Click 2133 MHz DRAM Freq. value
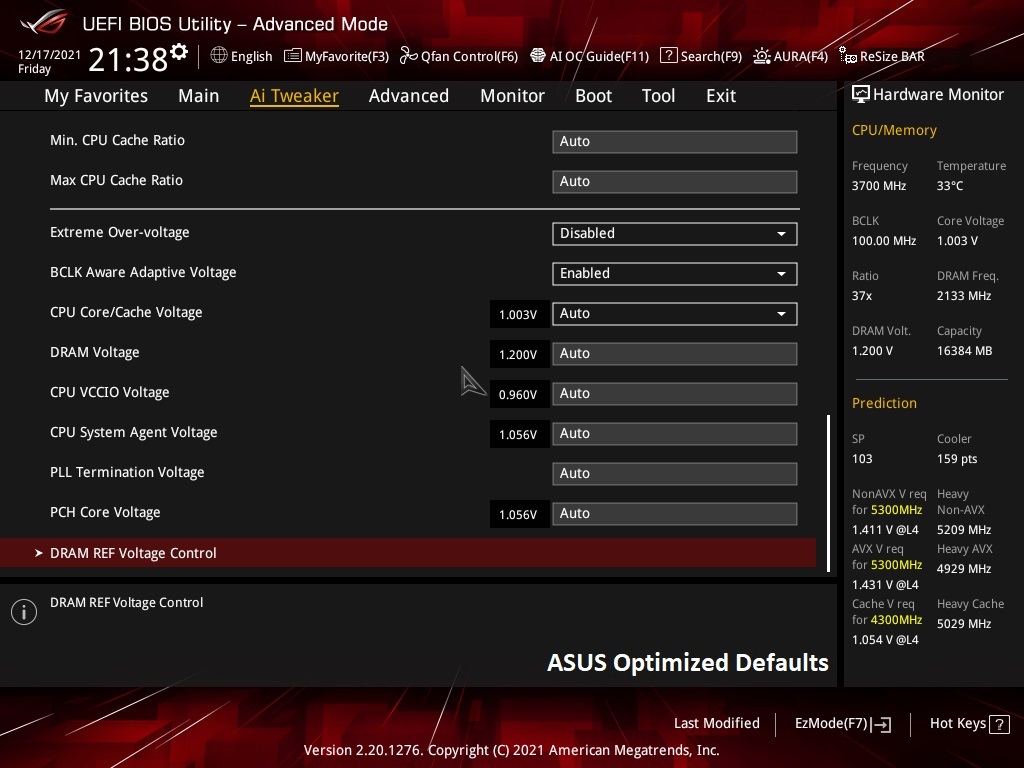The image size is (1024, 768). [x=964, y=296]
